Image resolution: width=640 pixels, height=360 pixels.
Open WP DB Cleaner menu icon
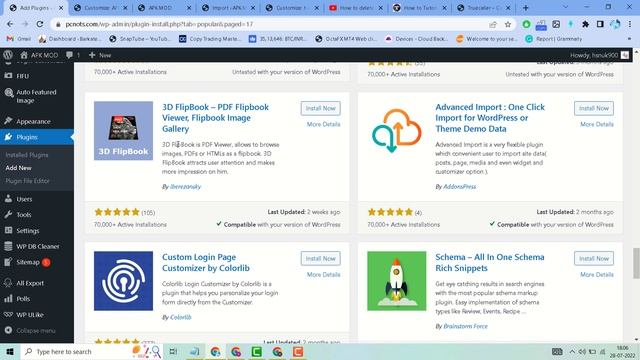click(8, 246)
